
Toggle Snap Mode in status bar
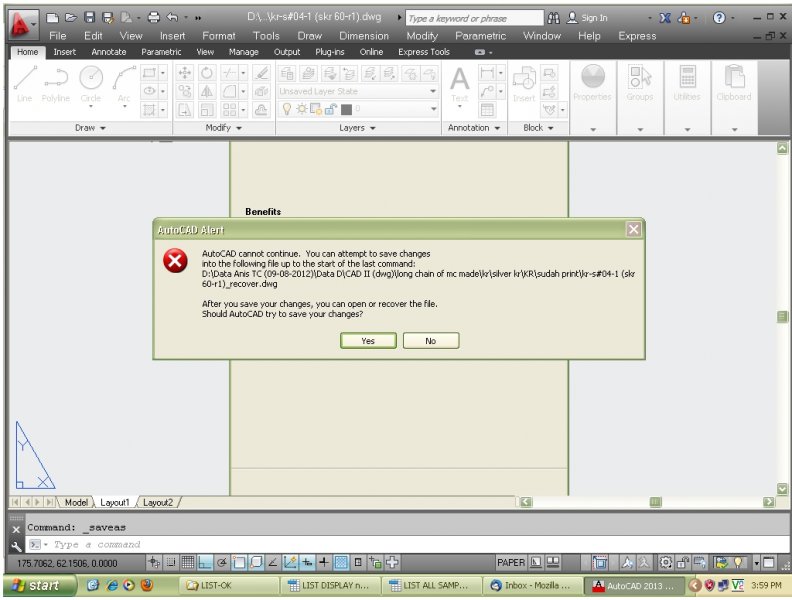[x=171, y=562]
